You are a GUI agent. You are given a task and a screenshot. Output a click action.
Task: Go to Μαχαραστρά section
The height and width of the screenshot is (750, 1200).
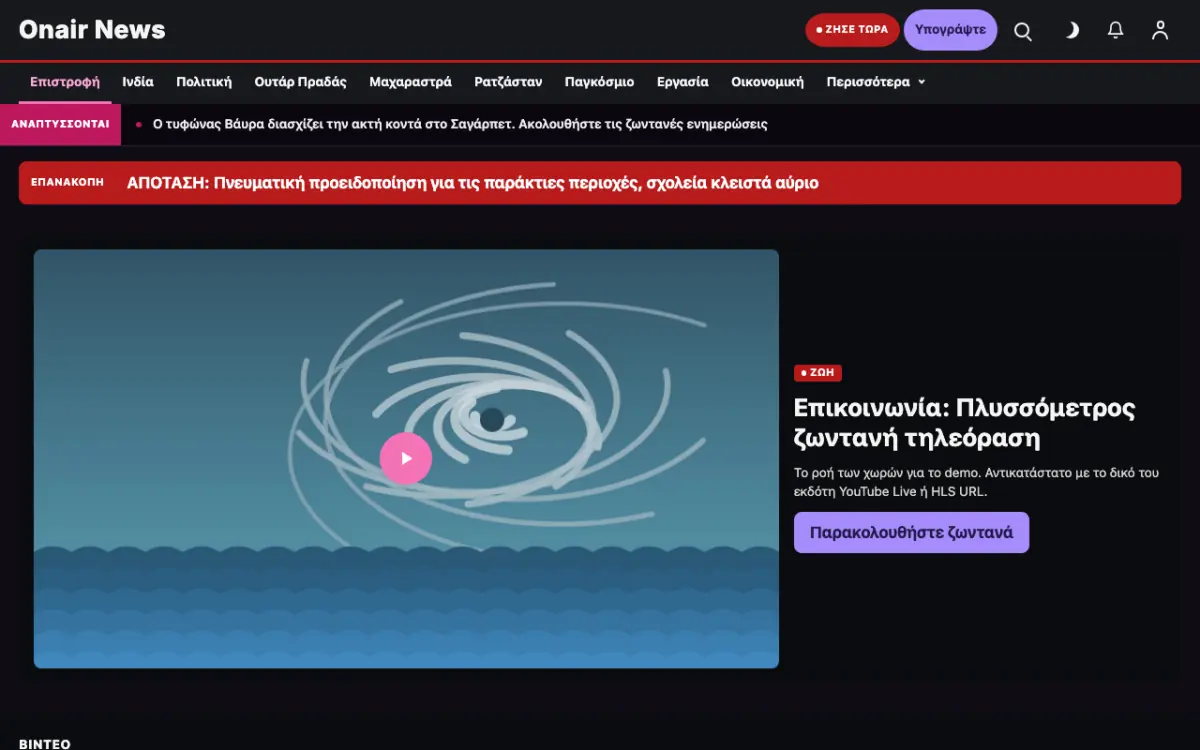pyautogui.click(x=410, y=82)
